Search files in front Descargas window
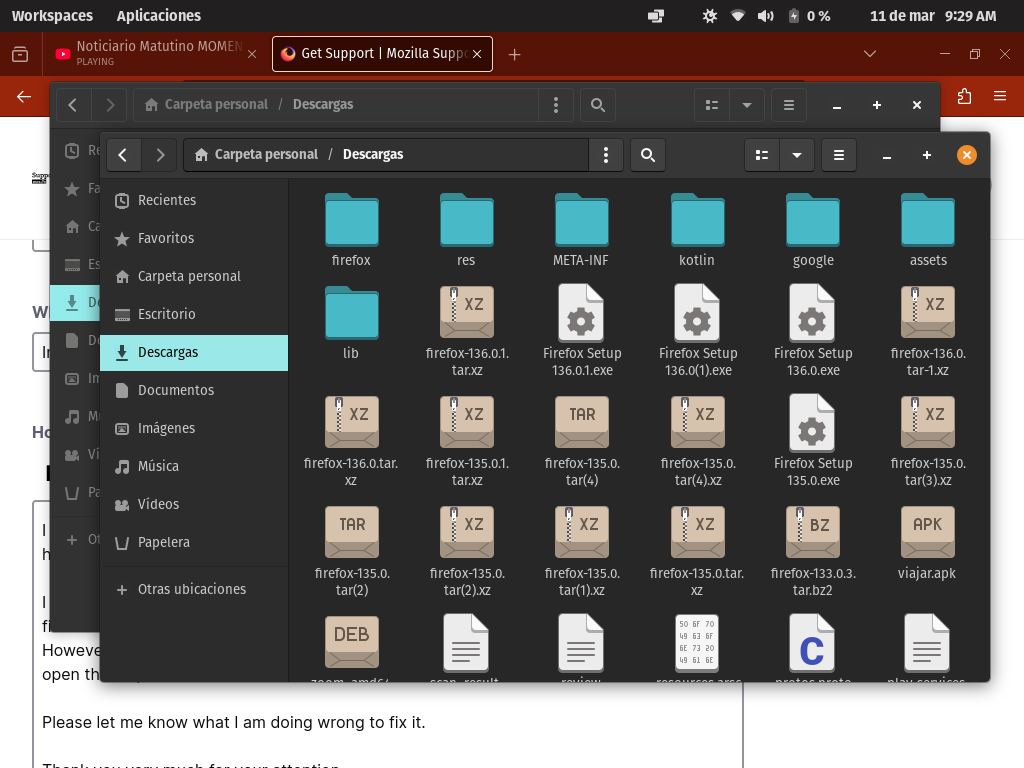 [x=648, y=155]
